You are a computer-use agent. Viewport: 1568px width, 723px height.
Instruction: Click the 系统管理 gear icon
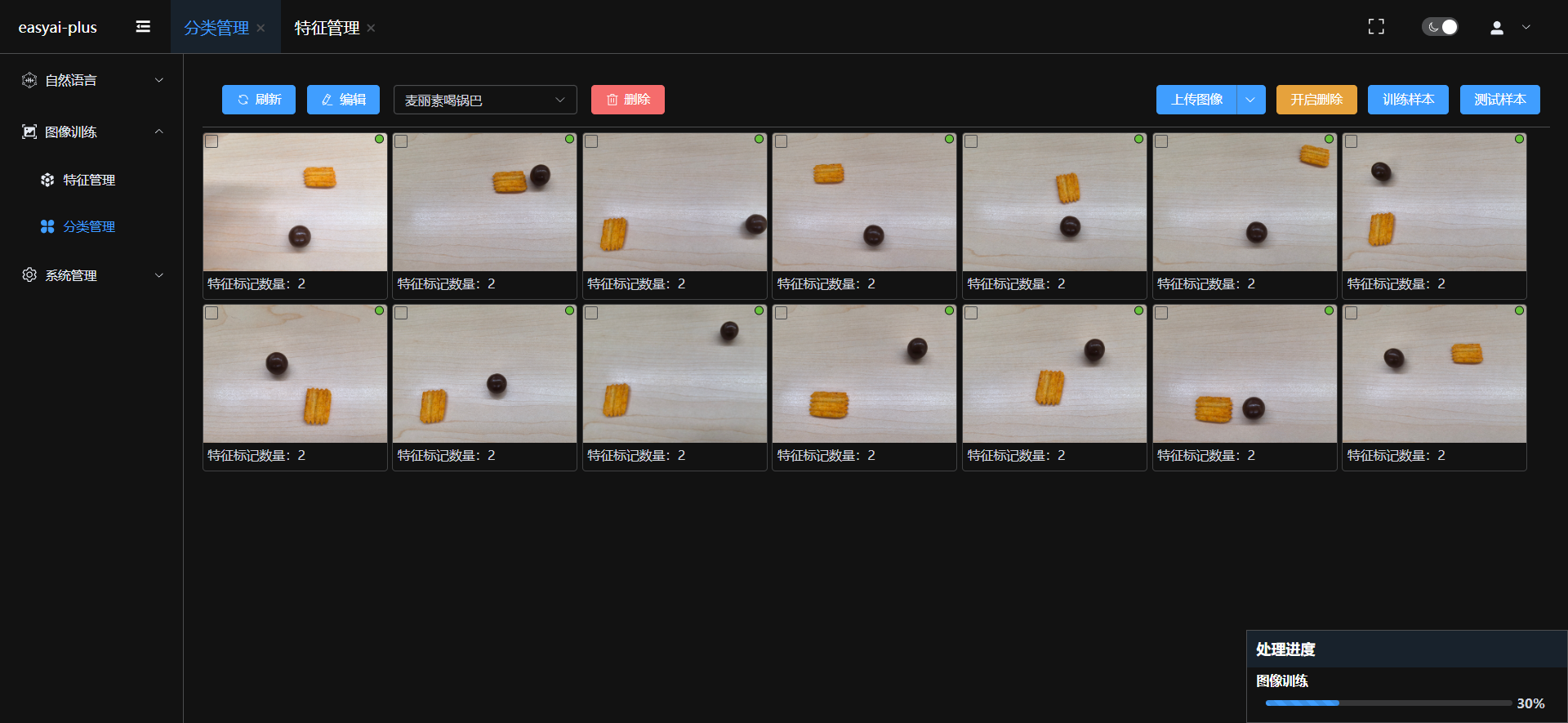point(29,275)
